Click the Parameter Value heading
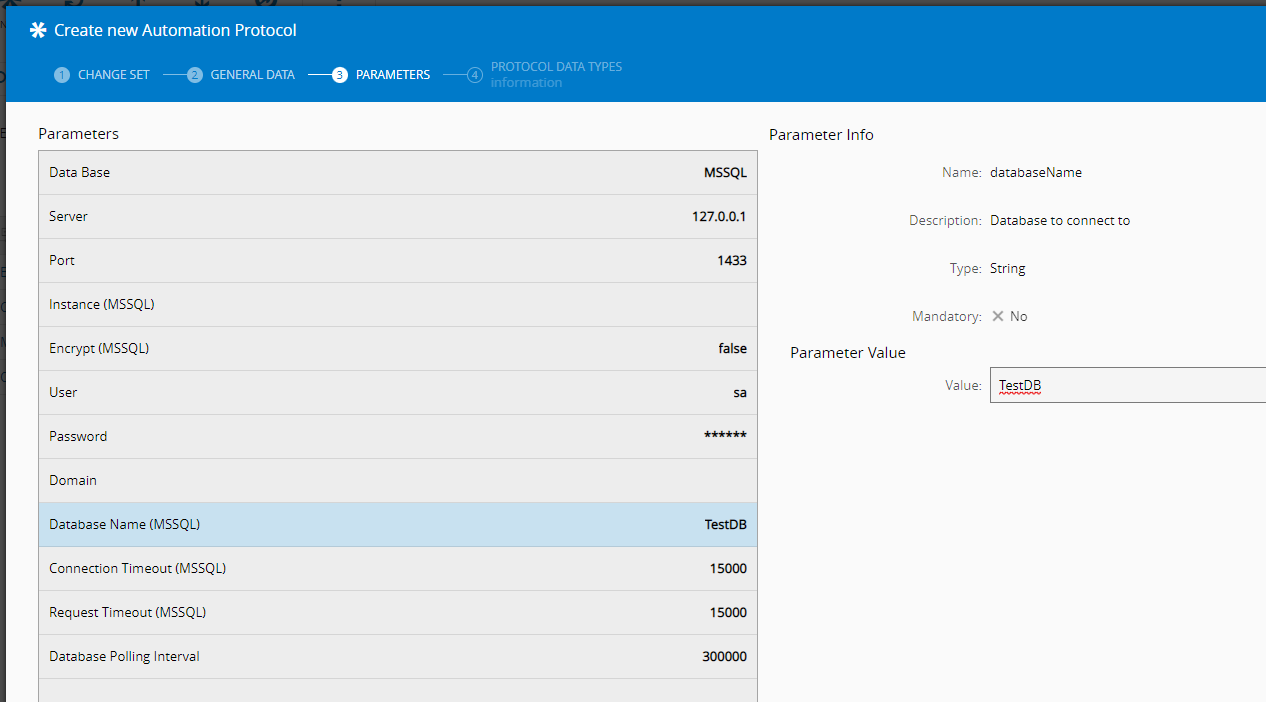This screenshot has width=1266, height=702. pos(848,353)
